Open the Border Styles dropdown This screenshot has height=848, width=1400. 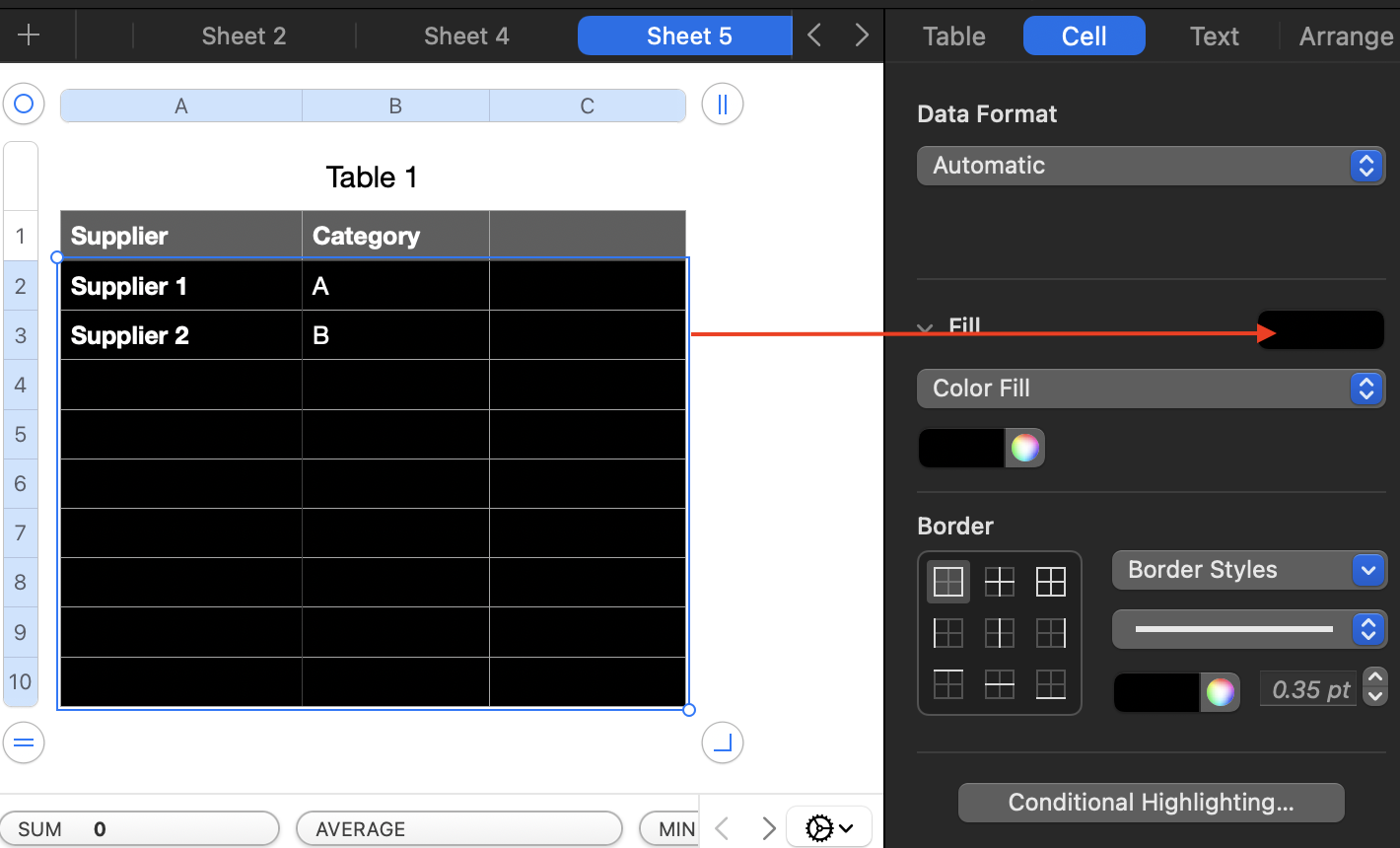pyautogui.click(x=1249, y=570)
